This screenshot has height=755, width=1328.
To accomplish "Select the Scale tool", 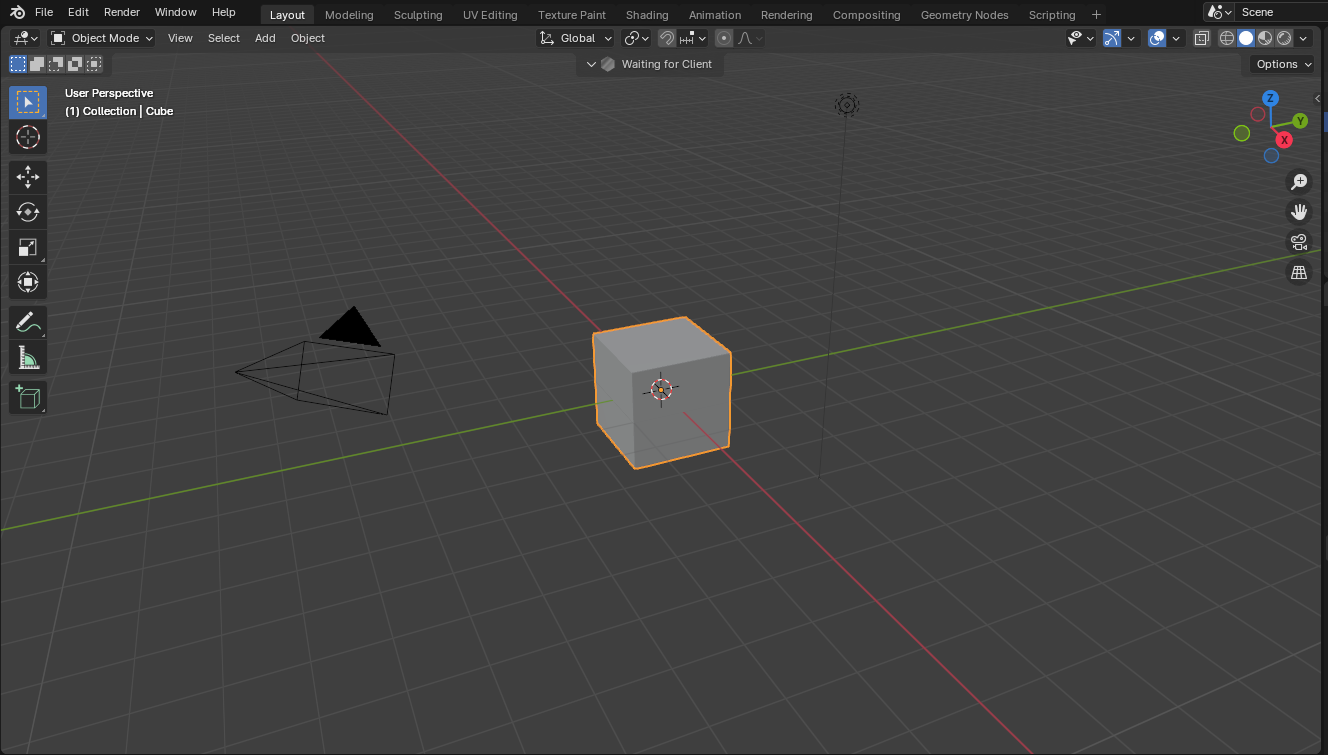I will [x=28, y=247].
